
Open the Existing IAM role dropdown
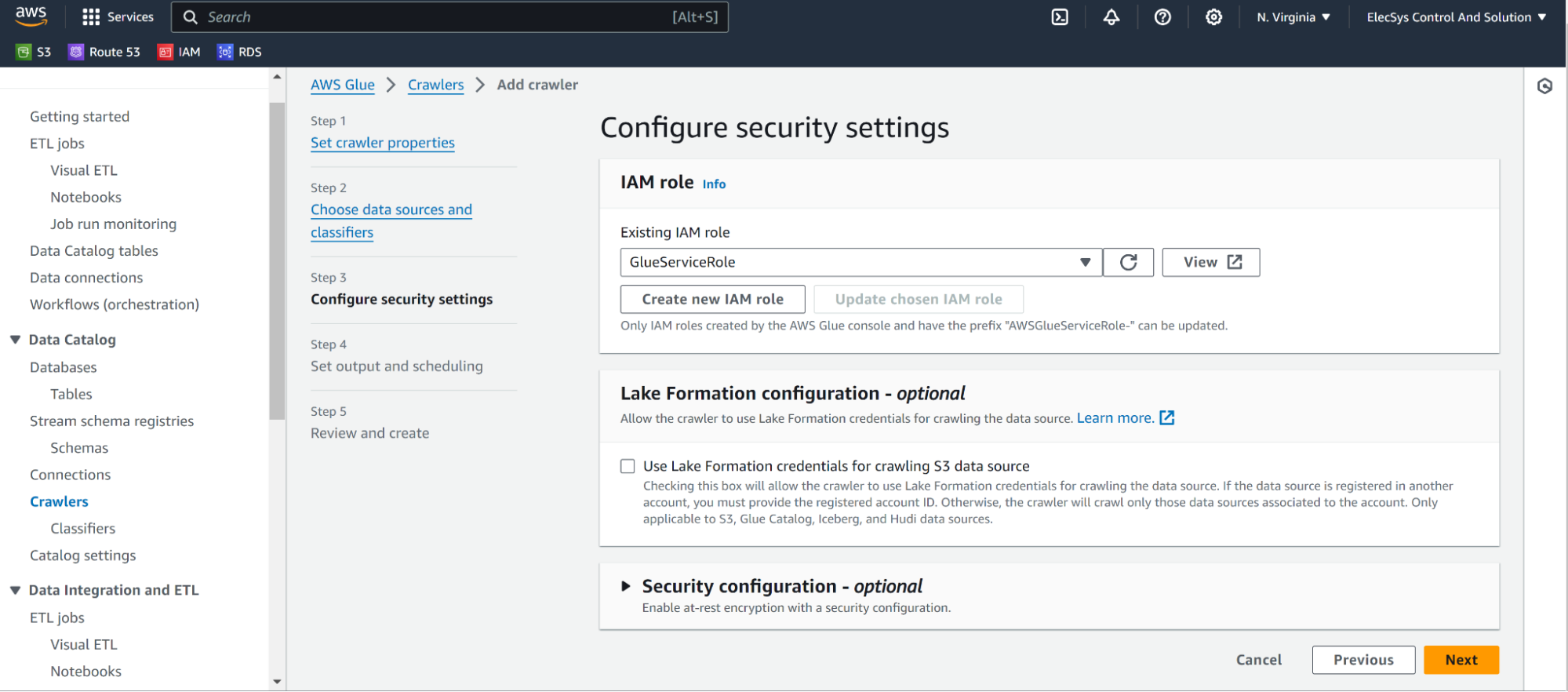coord(861,262)
